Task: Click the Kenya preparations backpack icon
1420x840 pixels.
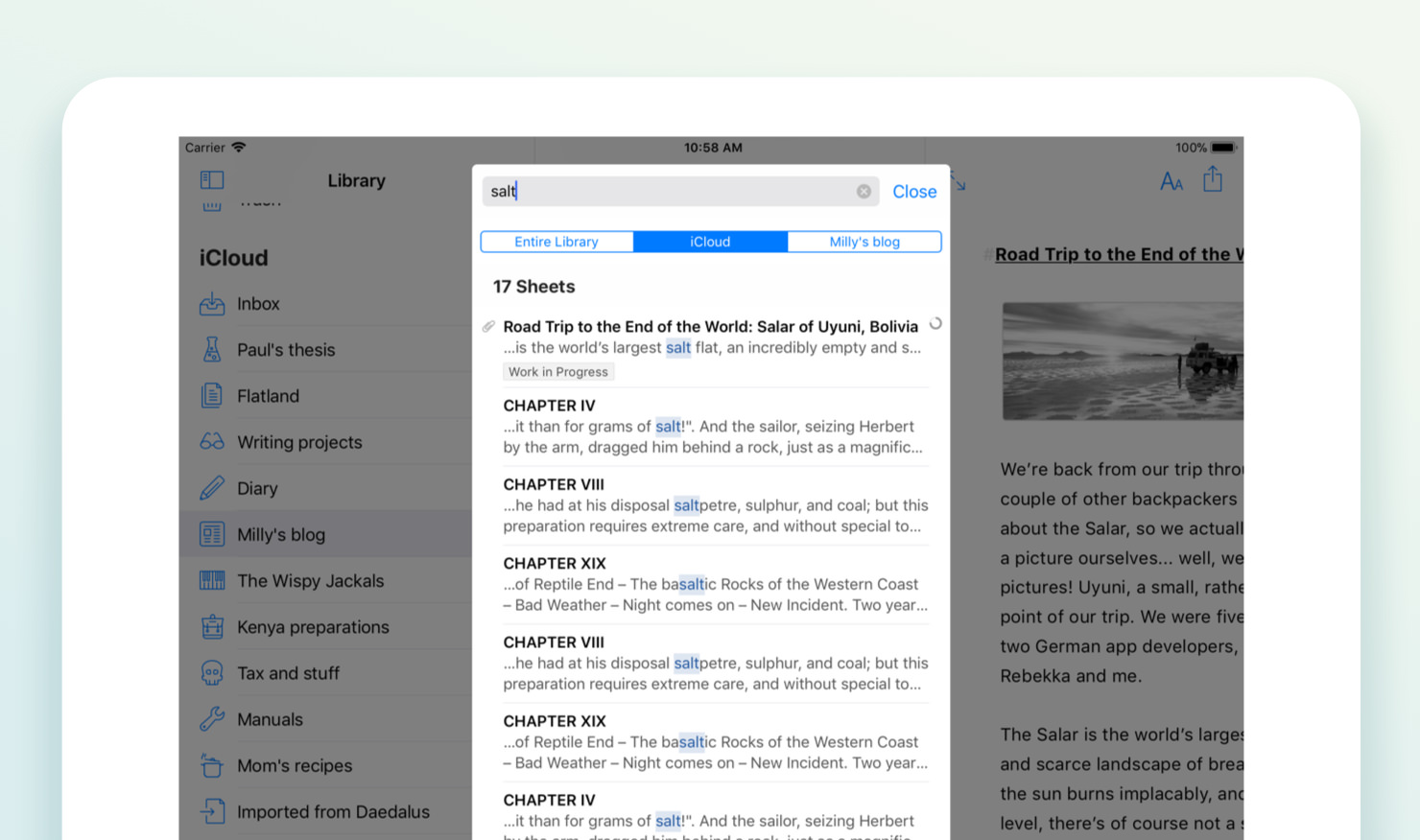Action: click(x=212, y=627)
